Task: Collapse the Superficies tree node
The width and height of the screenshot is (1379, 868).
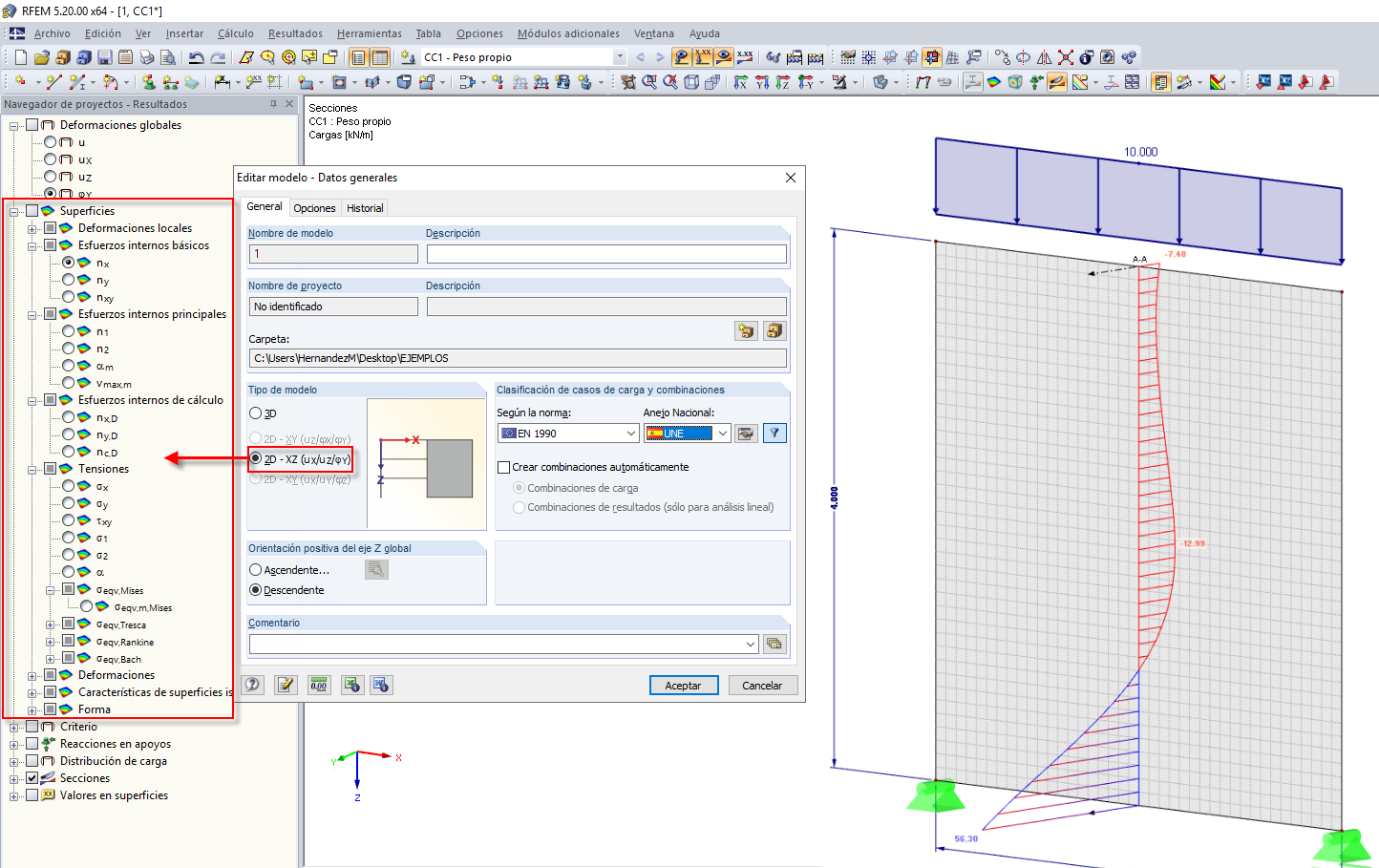Action: point(14,211)
